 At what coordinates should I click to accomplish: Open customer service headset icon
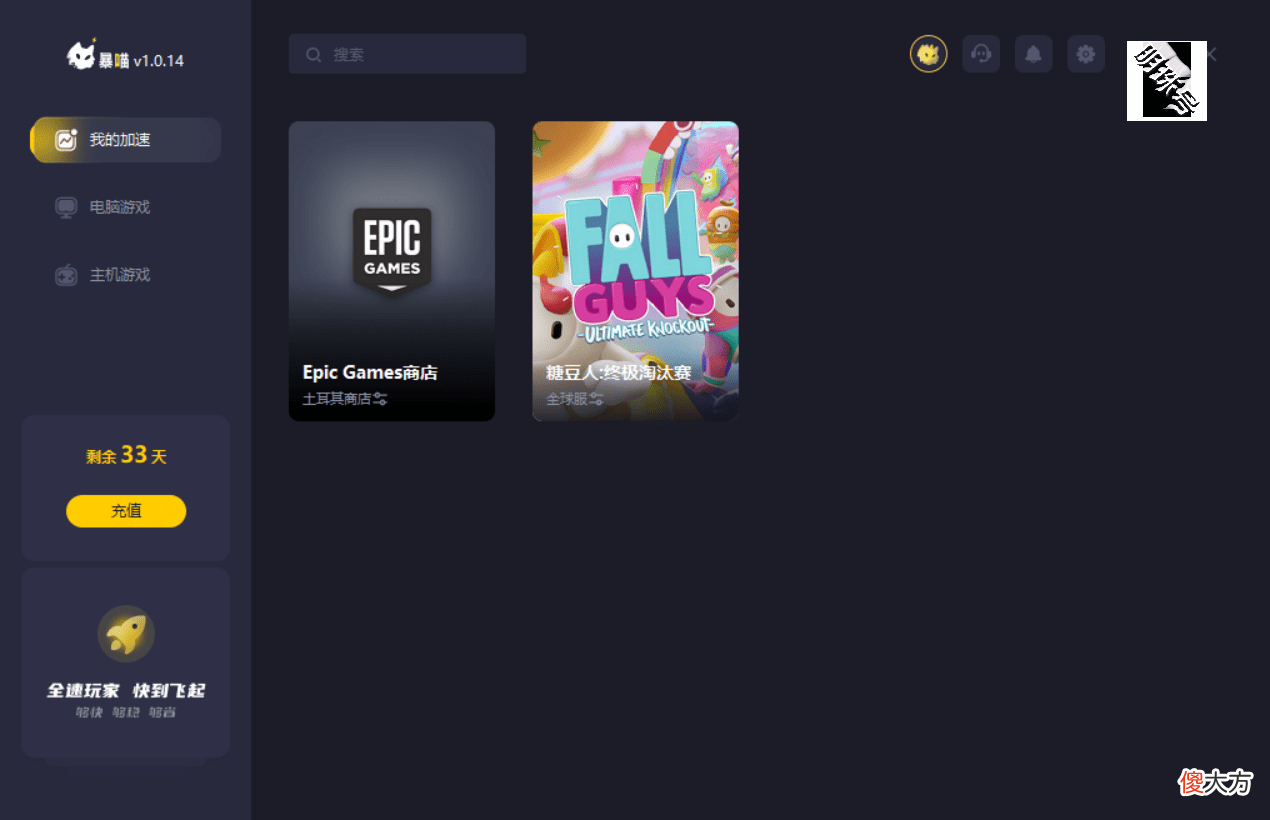coord(981,54)
